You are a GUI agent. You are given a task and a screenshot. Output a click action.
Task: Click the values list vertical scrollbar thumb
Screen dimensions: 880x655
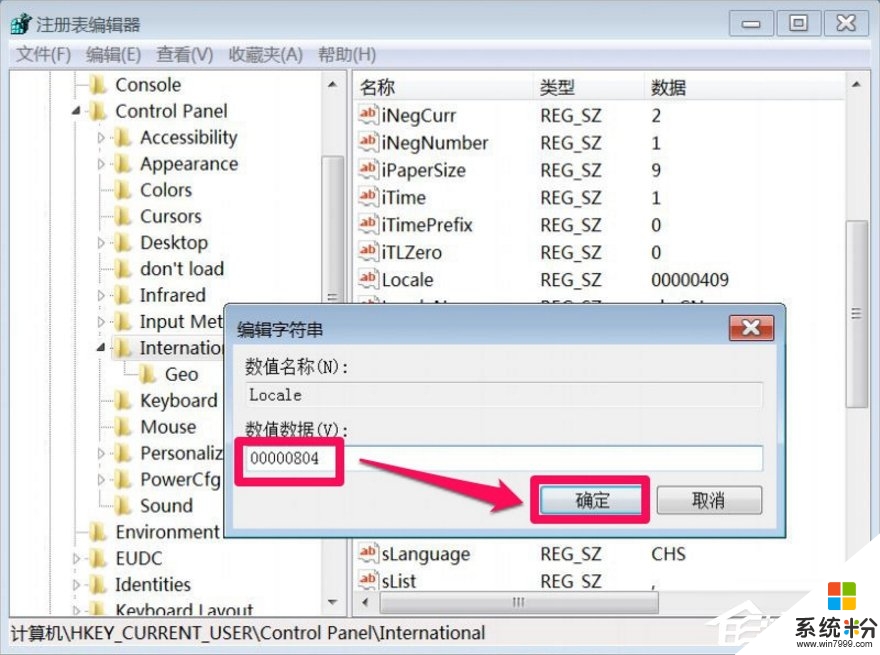pos(856,314)
